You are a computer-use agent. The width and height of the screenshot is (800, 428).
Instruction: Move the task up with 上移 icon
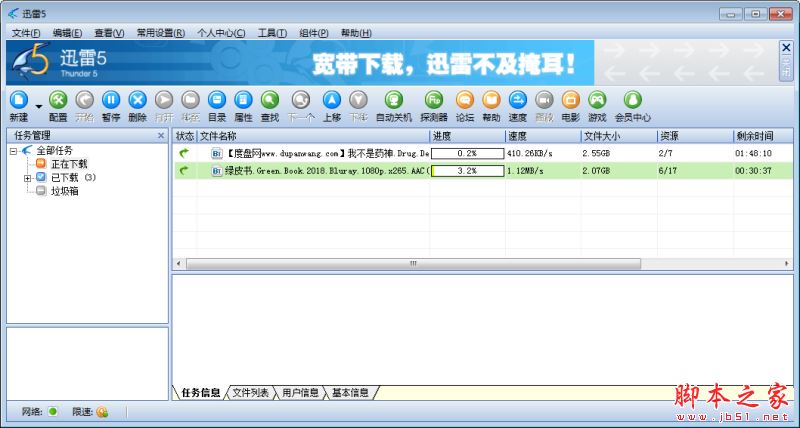tap(332, 100)
